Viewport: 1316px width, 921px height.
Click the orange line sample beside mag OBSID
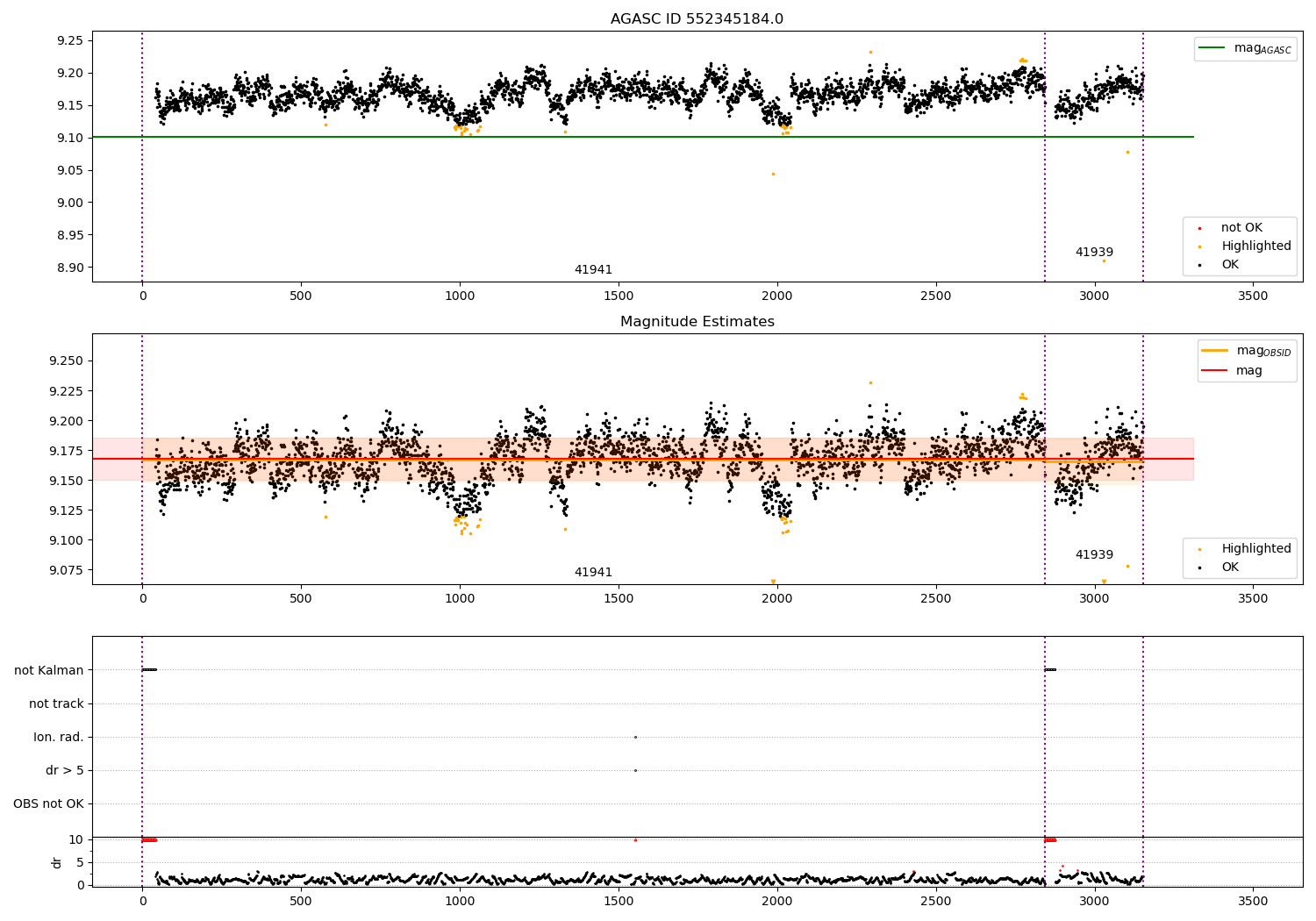[x=1214, y=351]
